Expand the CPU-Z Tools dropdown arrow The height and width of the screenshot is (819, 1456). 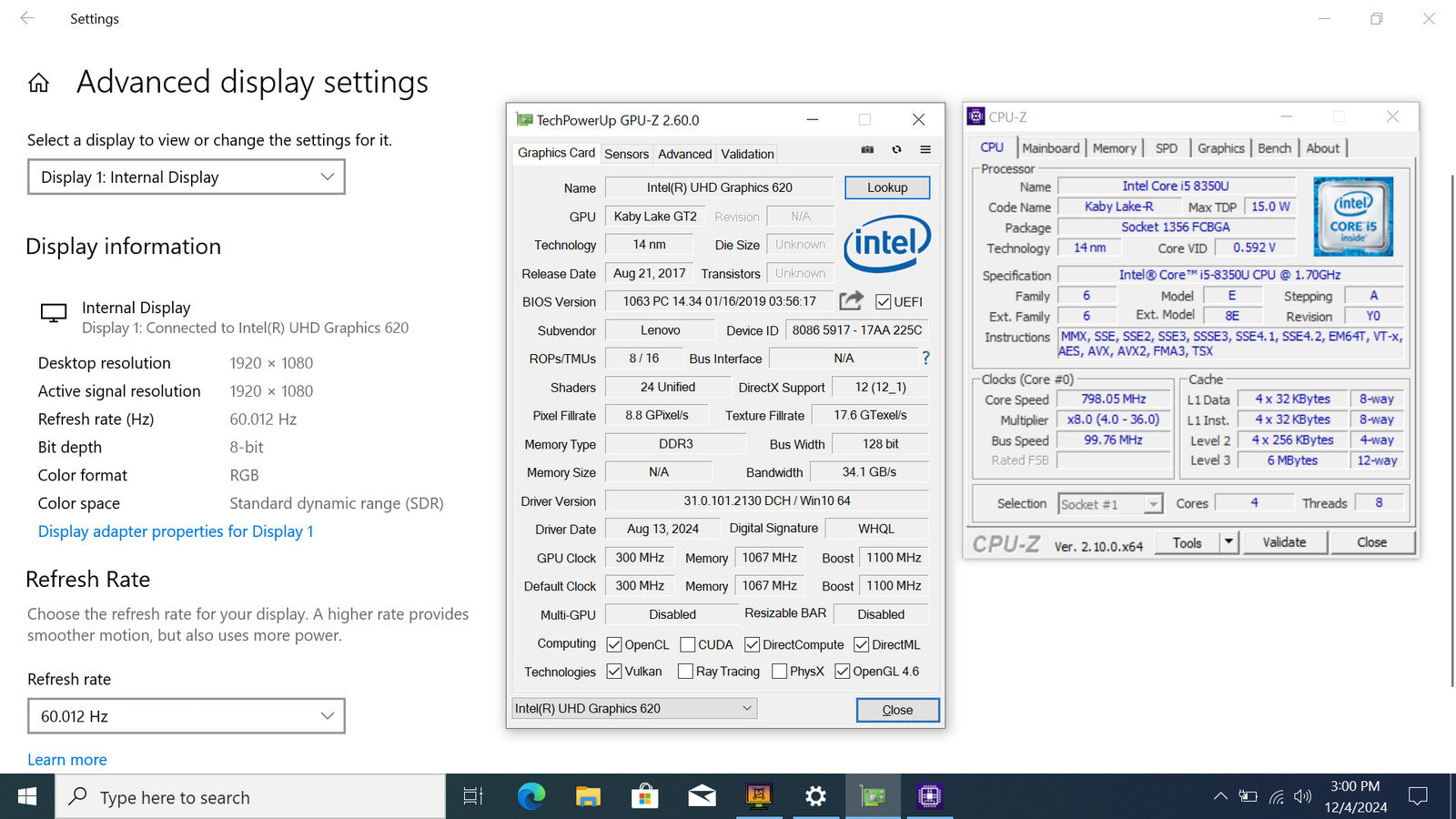click(1228, 542)
